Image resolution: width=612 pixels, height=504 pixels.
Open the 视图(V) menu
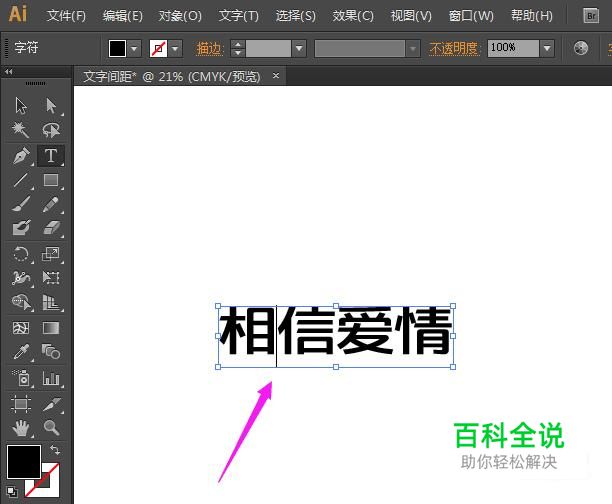(x=411, y=16)
